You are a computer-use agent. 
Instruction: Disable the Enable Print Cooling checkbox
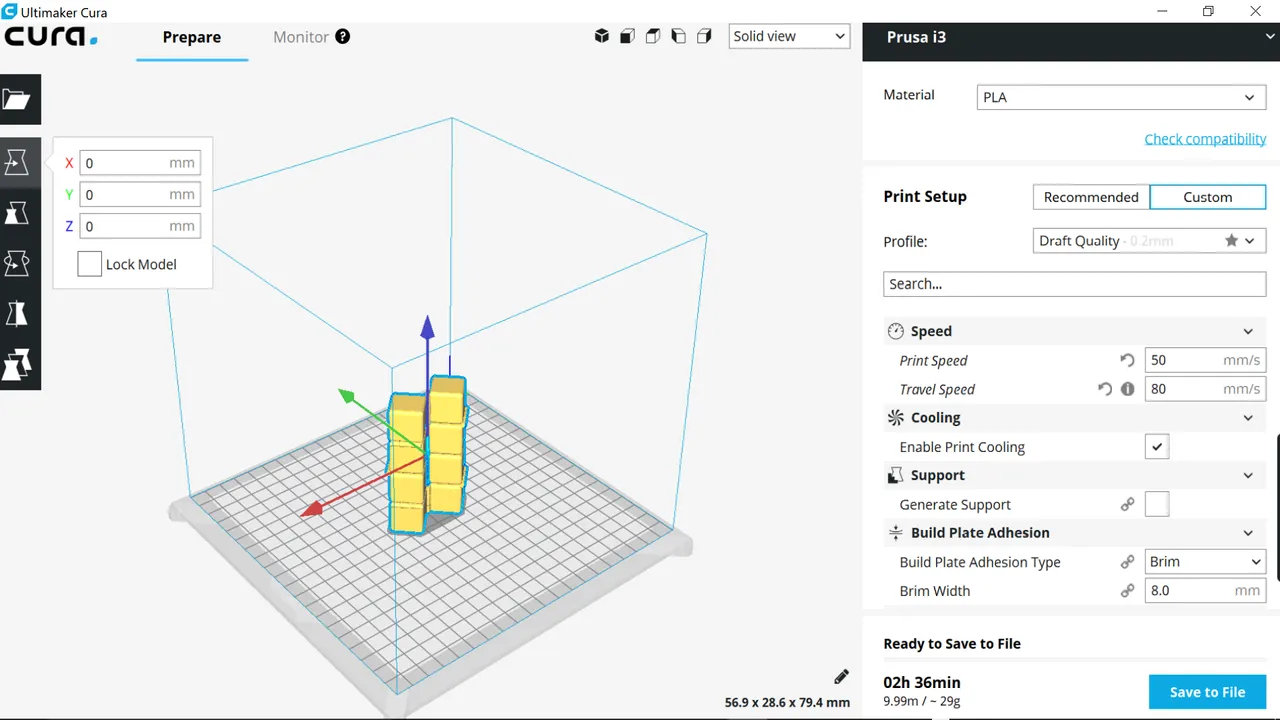[x=1157, y=447]
